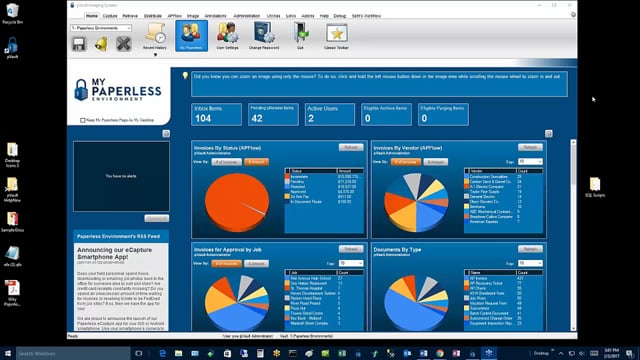Open the Annotations ribbon tab
Viewport: 640px width, 360px height.
click(x=215, y=16)
